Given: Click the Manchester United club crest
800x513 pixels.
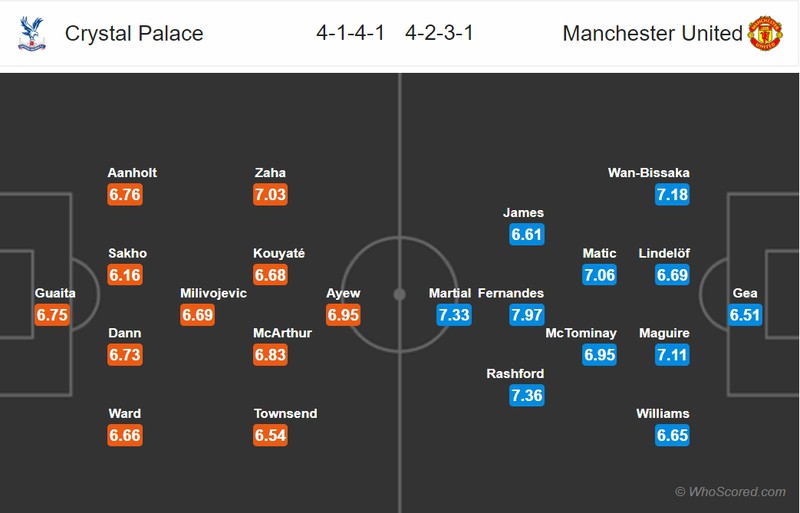Looking at the screenshot, I should point(765,34).
